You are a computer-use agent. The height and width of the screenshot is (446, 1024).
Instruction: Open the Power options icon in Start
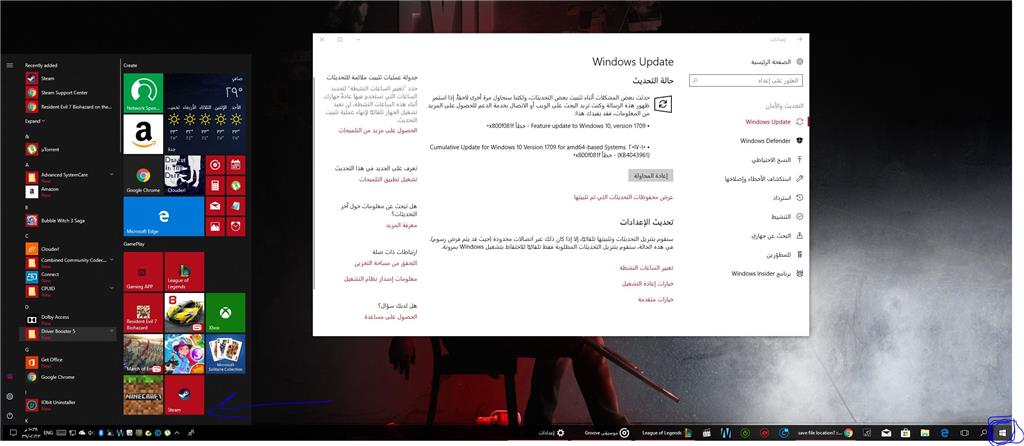click(x=10, y=415)
